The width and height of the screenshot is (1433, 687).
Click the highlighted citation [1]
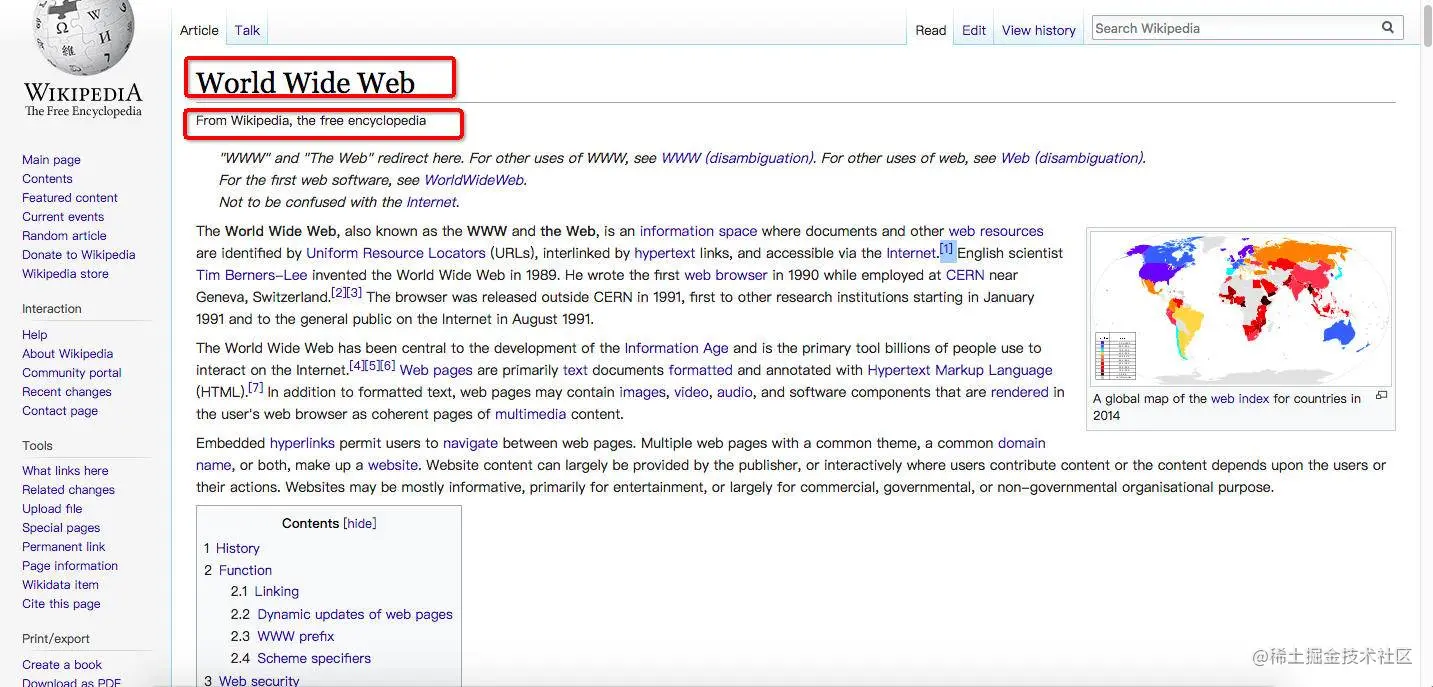[948, 249]
